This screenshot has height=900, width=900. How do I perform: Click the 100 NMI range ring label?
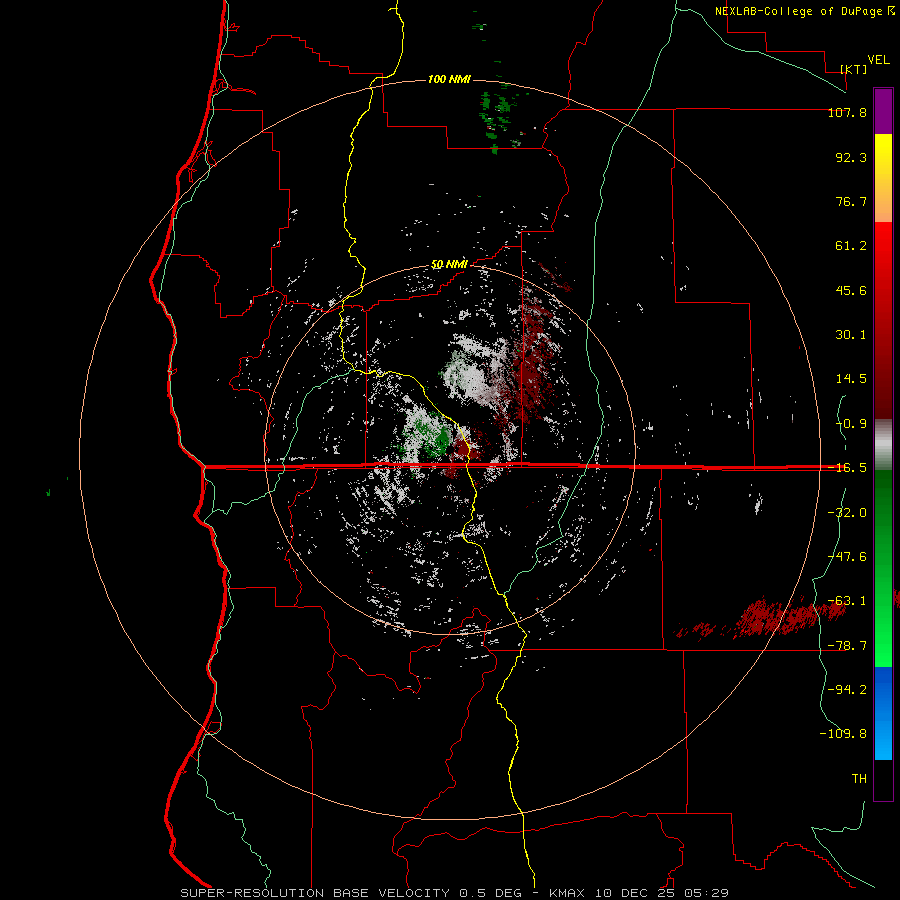[x=449, y=79]
